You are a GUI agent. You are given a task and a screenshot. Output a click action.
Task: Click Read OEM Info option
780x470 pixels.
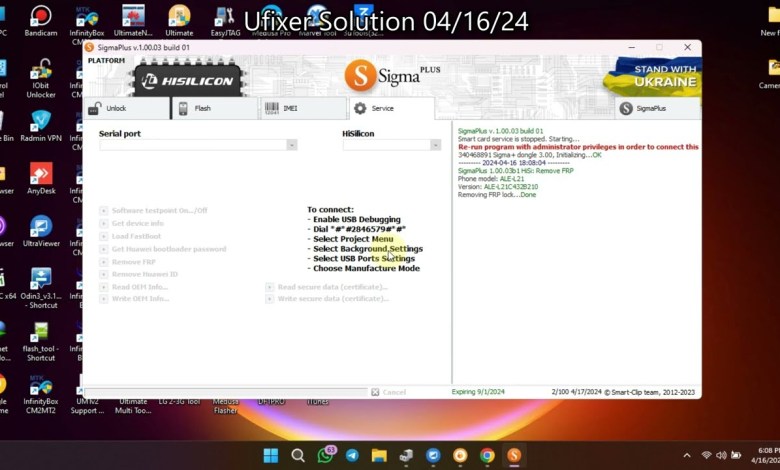(x=134, y=287)
